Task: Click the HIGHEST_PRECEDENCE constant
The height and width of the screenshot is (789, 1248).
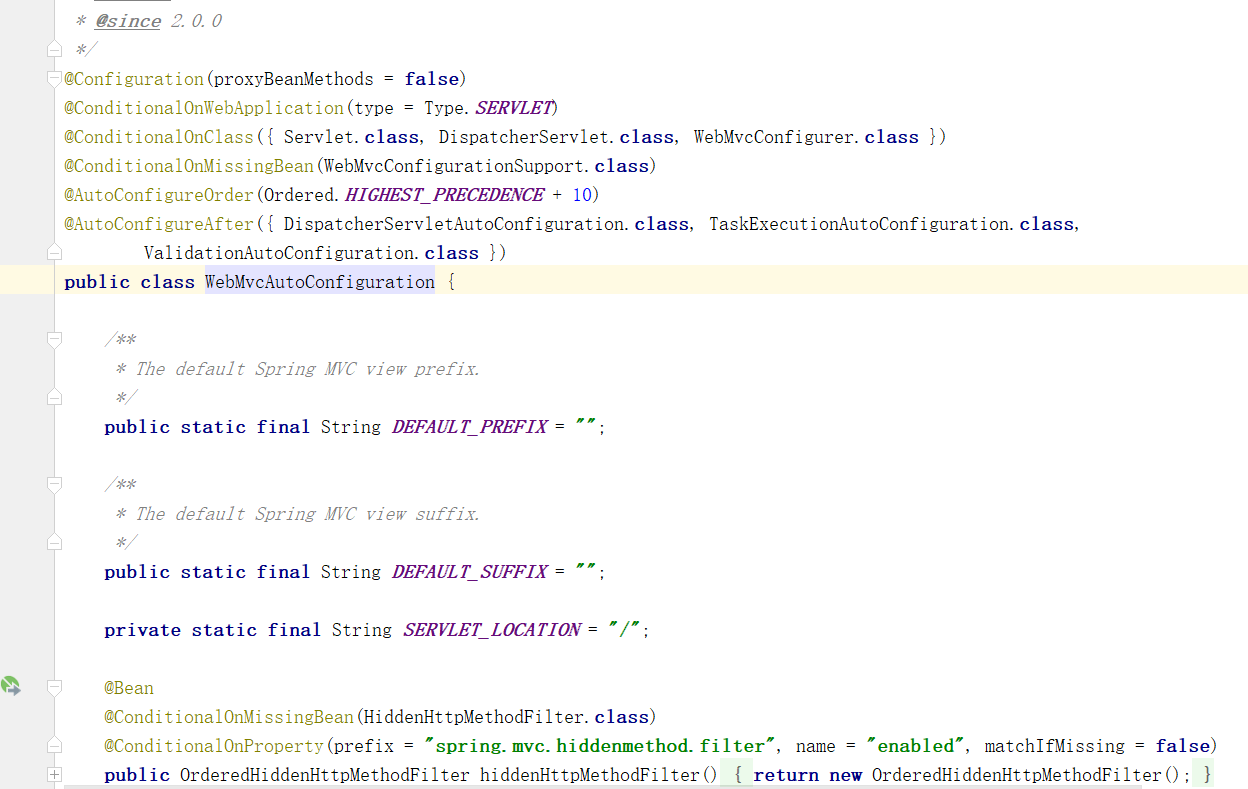Action: 445,195
